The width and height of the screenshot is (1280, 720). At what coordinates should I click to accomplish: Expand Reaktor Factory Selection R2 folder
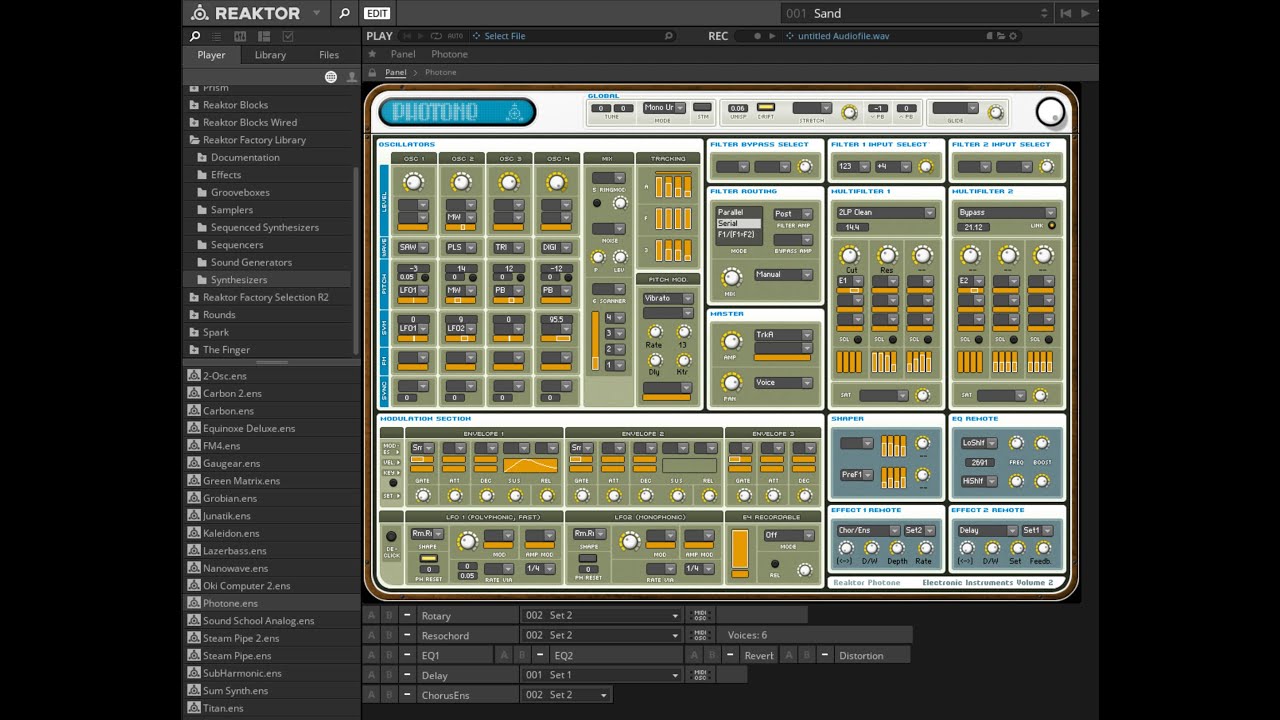click(x=194, y=297)
